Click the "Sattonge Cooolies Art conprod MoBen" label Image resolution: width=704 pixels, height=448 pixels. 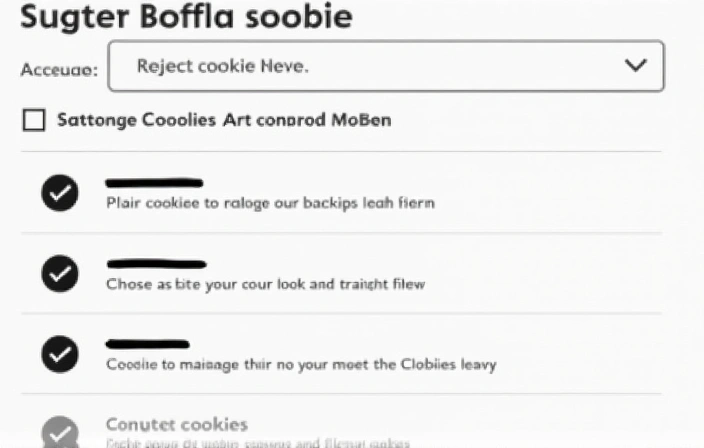coord(223,121)
